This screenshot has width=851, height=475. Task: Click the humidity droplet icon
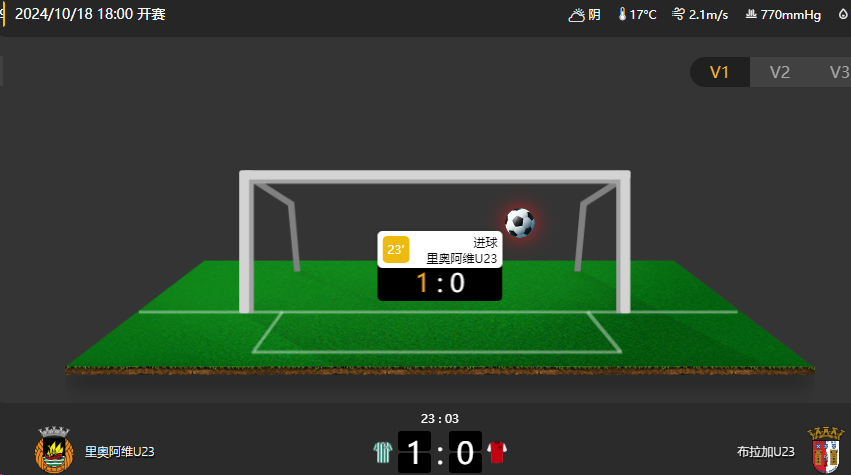click(843, 14)
